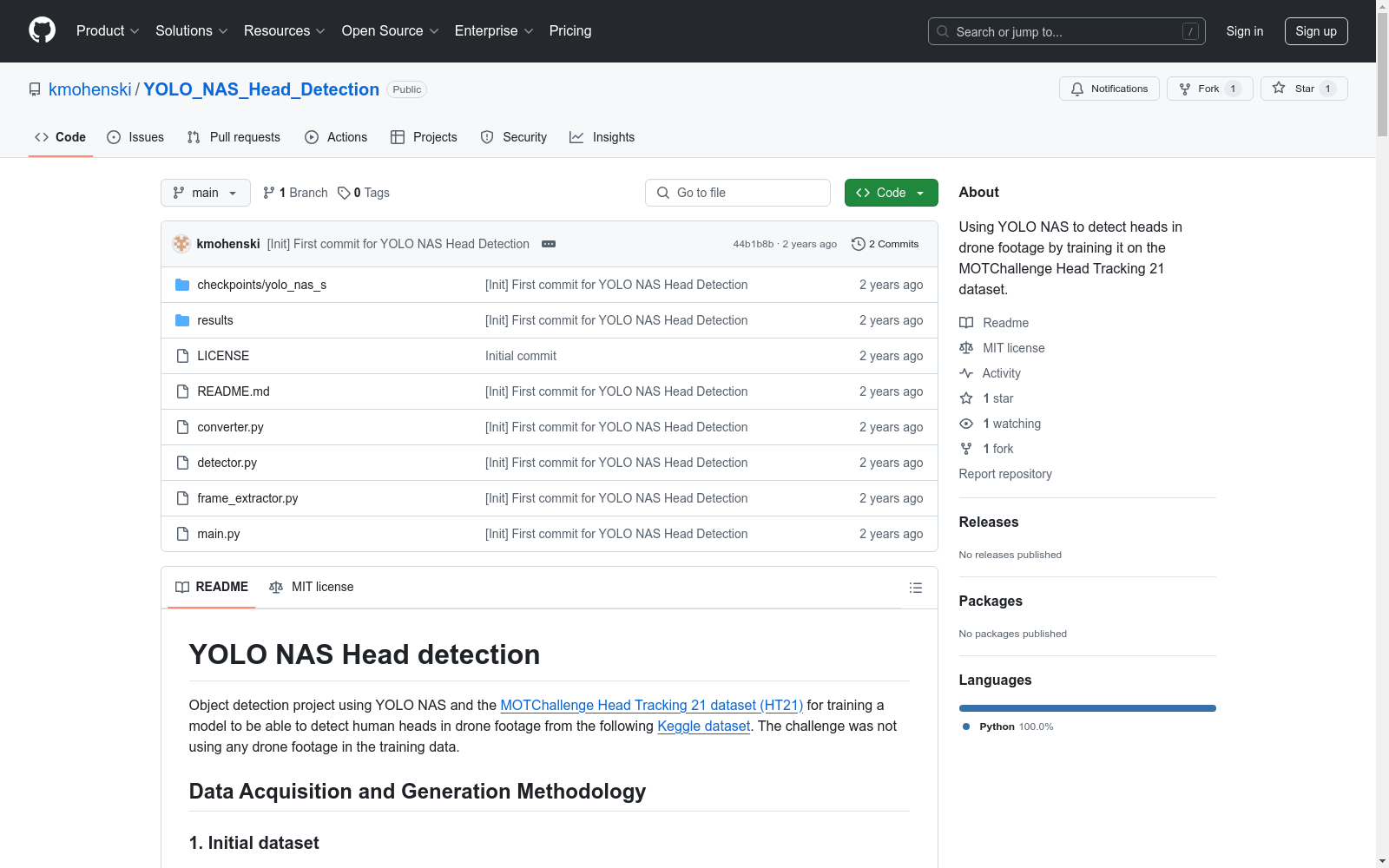Open the README outline list icon
This screenshot has width=1389, height=868.
(x=915, y=588)
